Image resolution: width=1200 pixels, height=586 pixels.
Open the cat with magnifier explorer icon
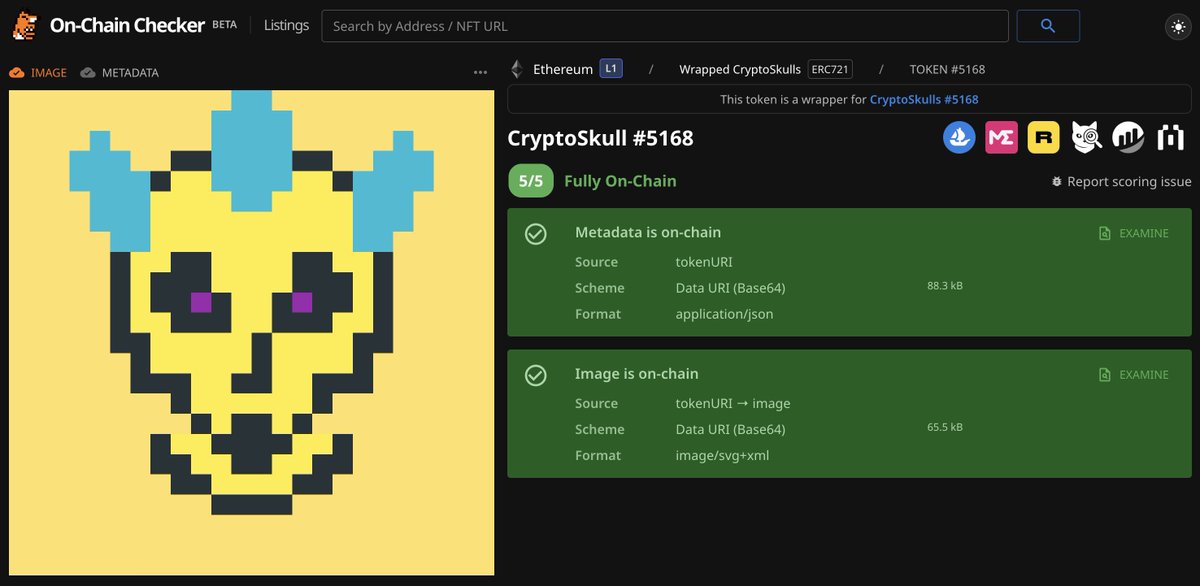click(1087, 138)
